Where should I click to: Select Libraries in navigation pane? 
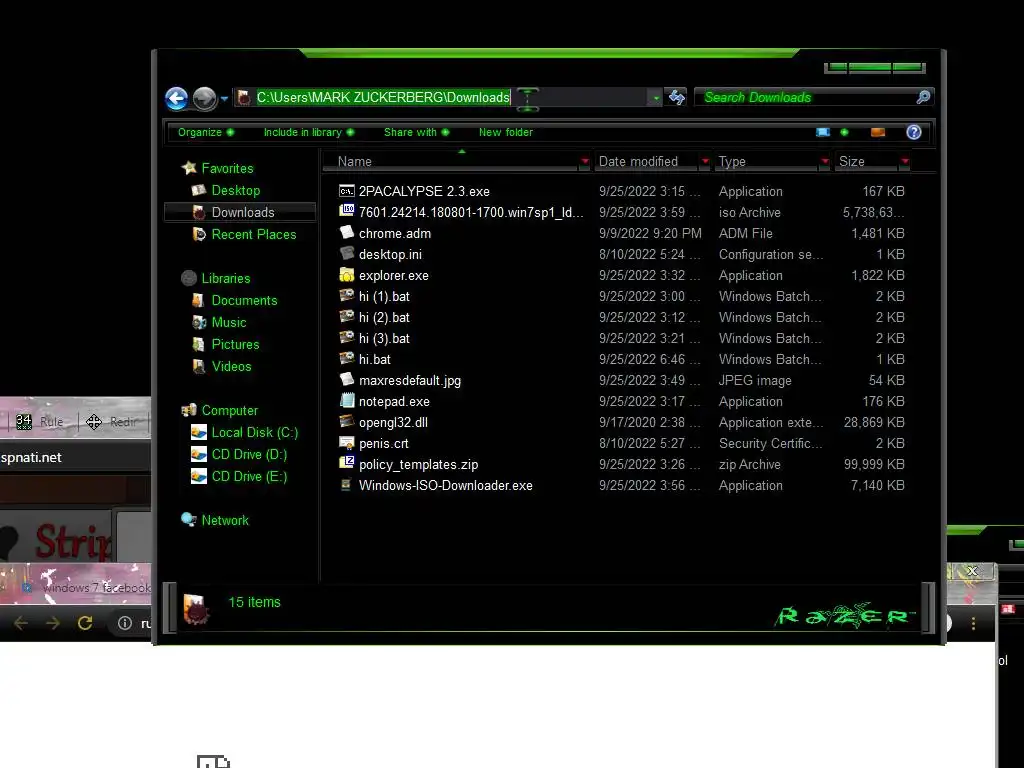click(225, 278)
